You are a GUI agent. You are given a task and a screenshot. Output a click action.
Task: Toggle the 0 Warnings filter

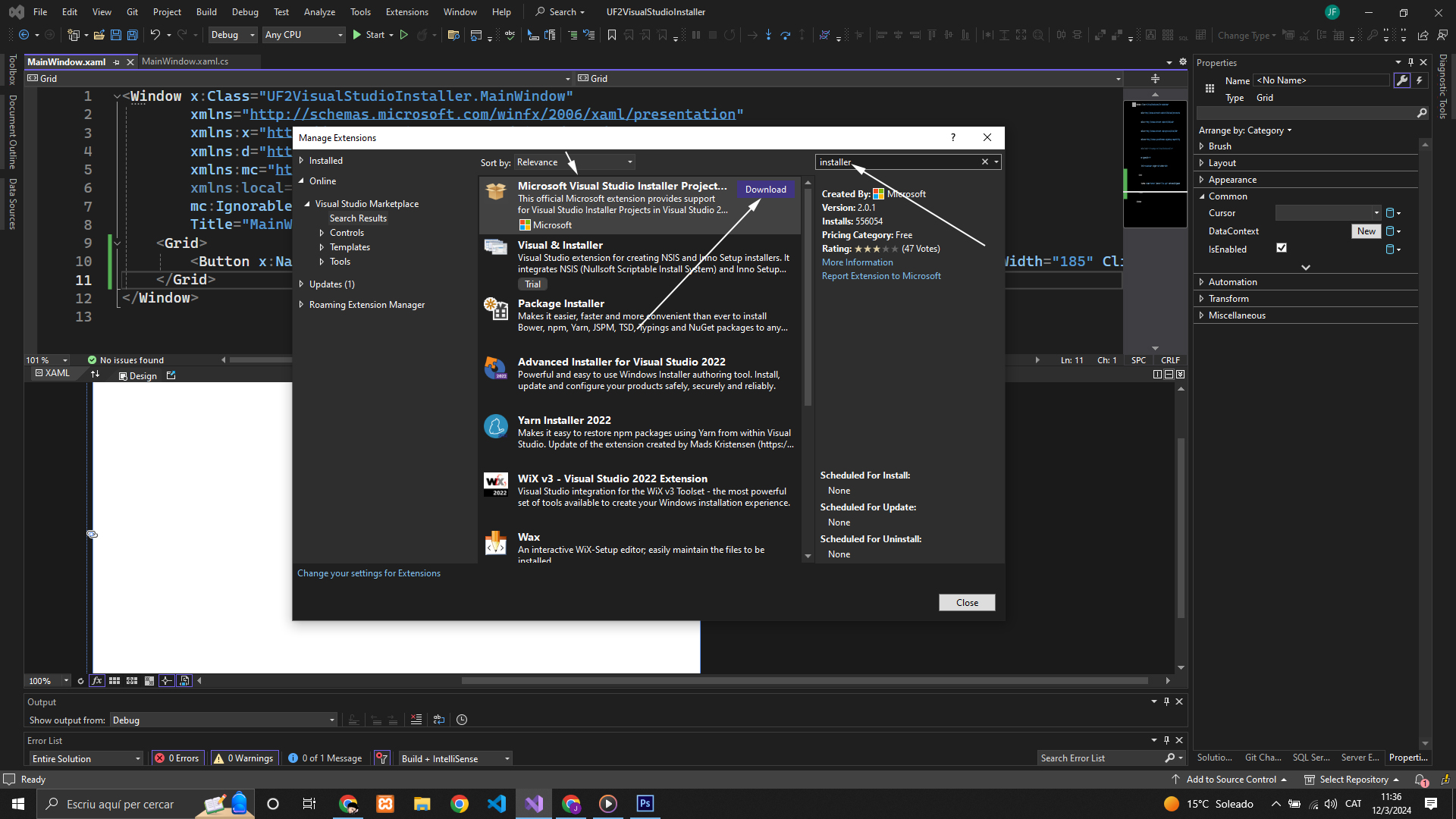(x=243, y=758)
